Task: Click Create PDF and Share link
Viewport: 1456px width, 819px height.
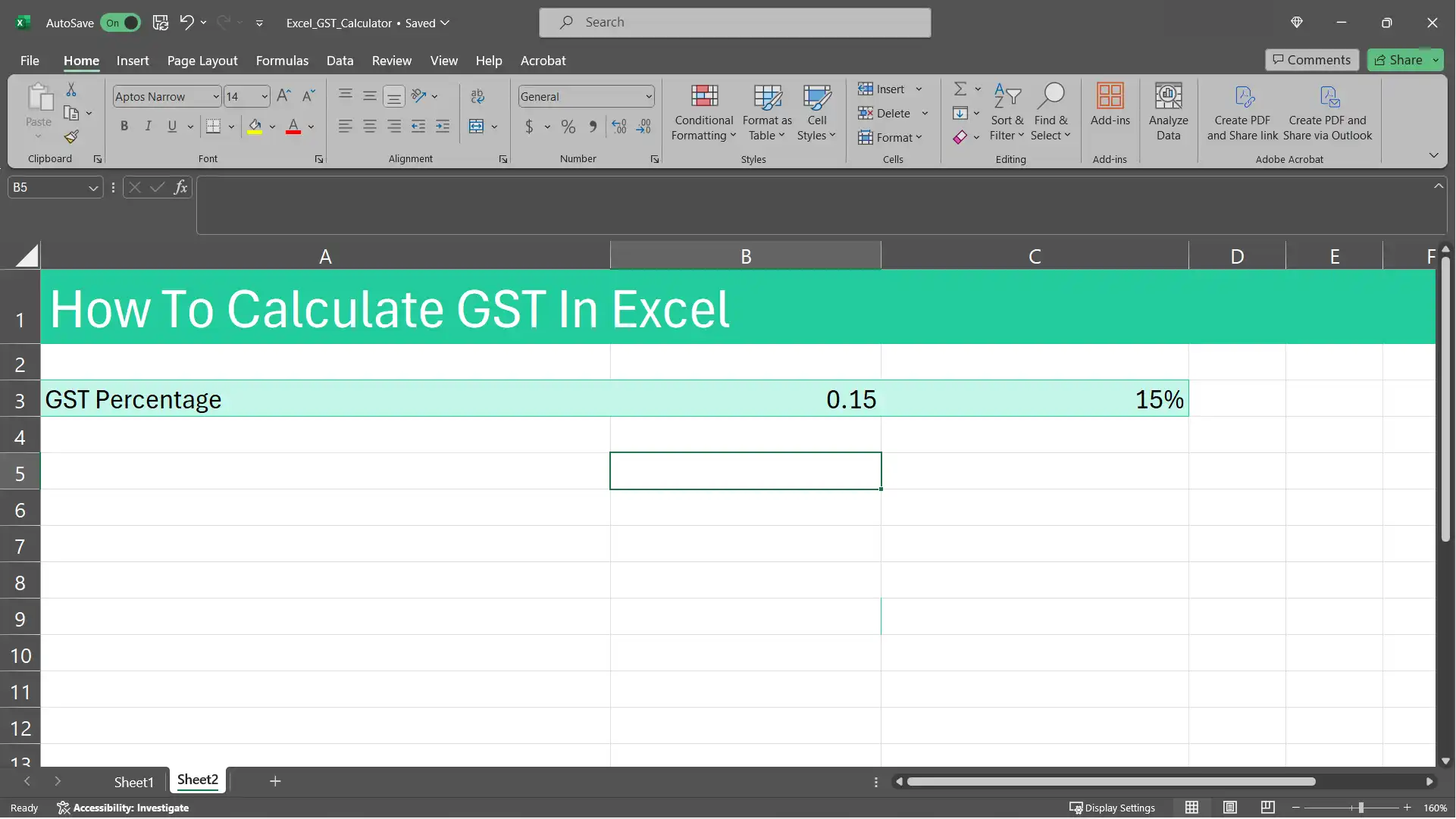Action: 1242,113
